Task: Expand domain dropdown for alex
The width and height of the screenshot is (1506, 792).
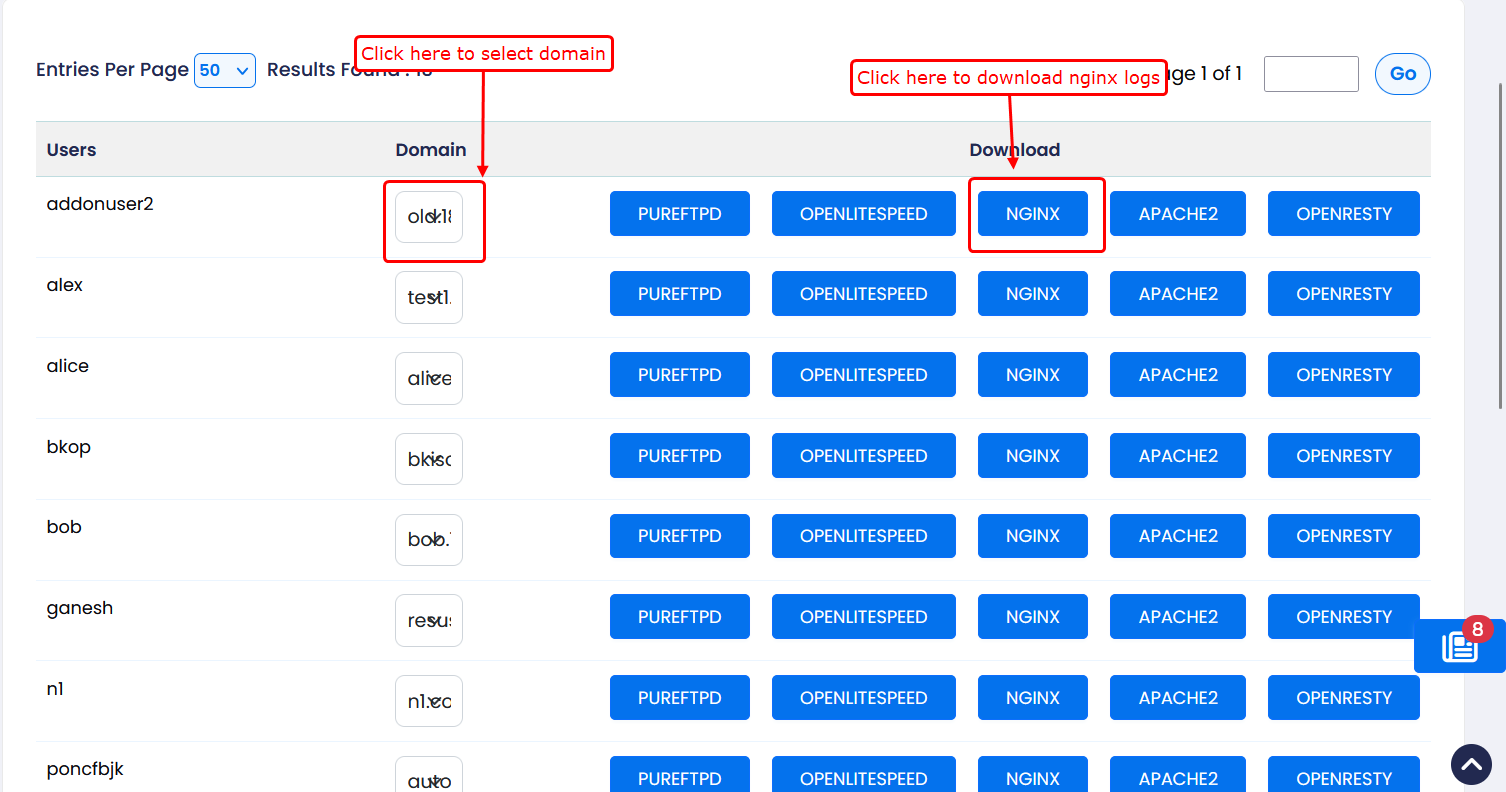Action: (429, 298)
